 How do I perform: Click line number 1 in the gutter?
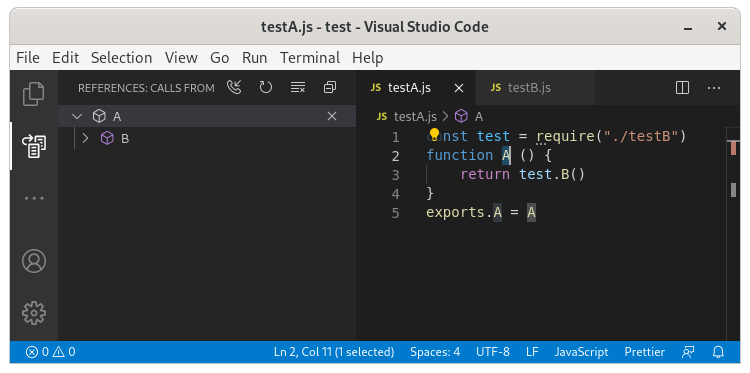395,137
